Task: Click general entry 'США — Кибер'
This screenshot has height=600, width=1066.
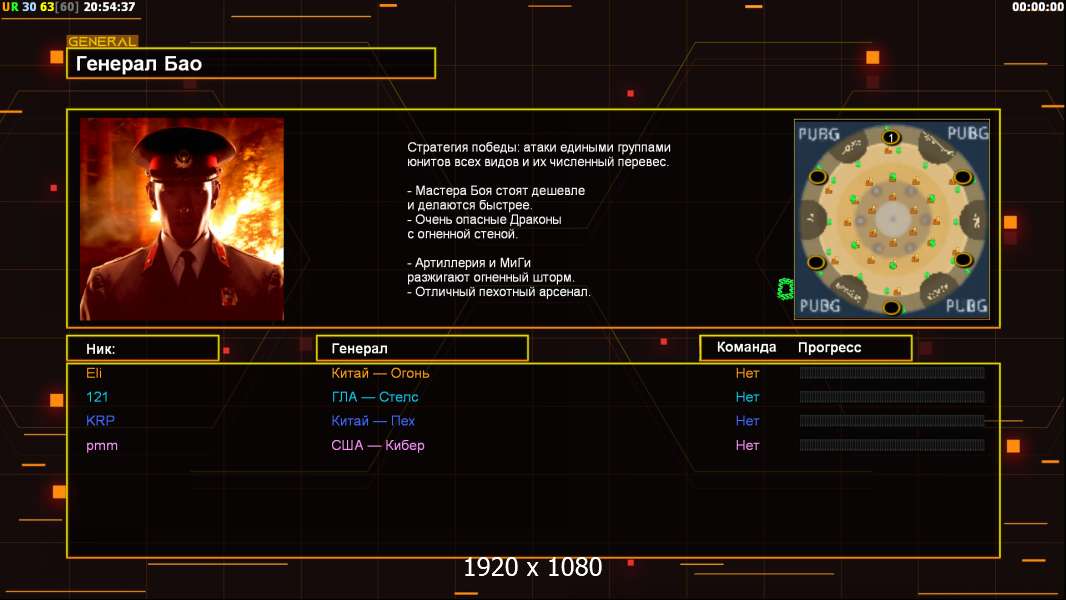Action: [x=377, y=445]
